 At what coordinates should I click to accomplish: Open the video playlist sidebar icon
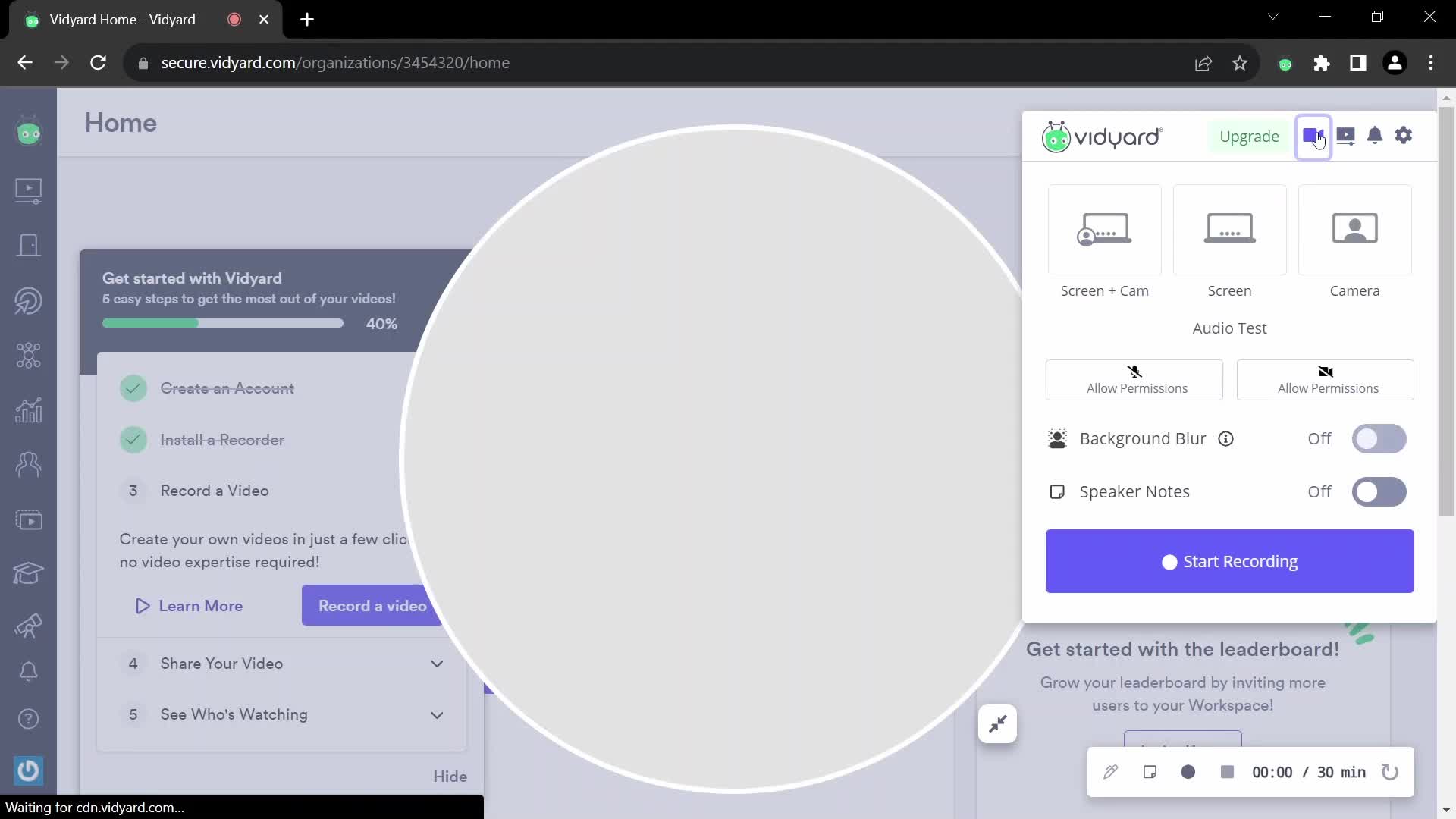tap(29, 519)
